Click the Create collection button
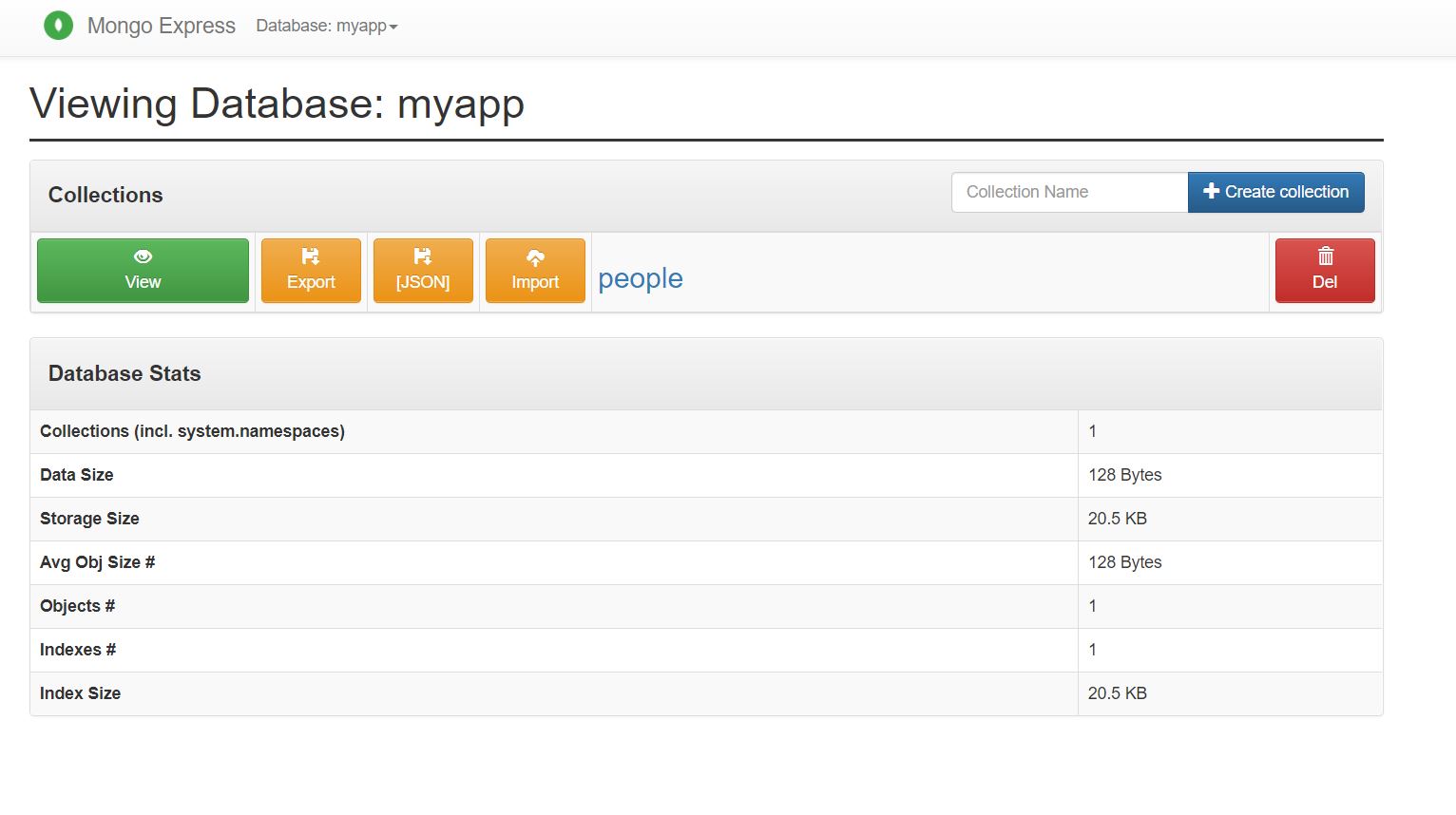This screenshot has height=815, width=1456. (x=1275, y=191)
